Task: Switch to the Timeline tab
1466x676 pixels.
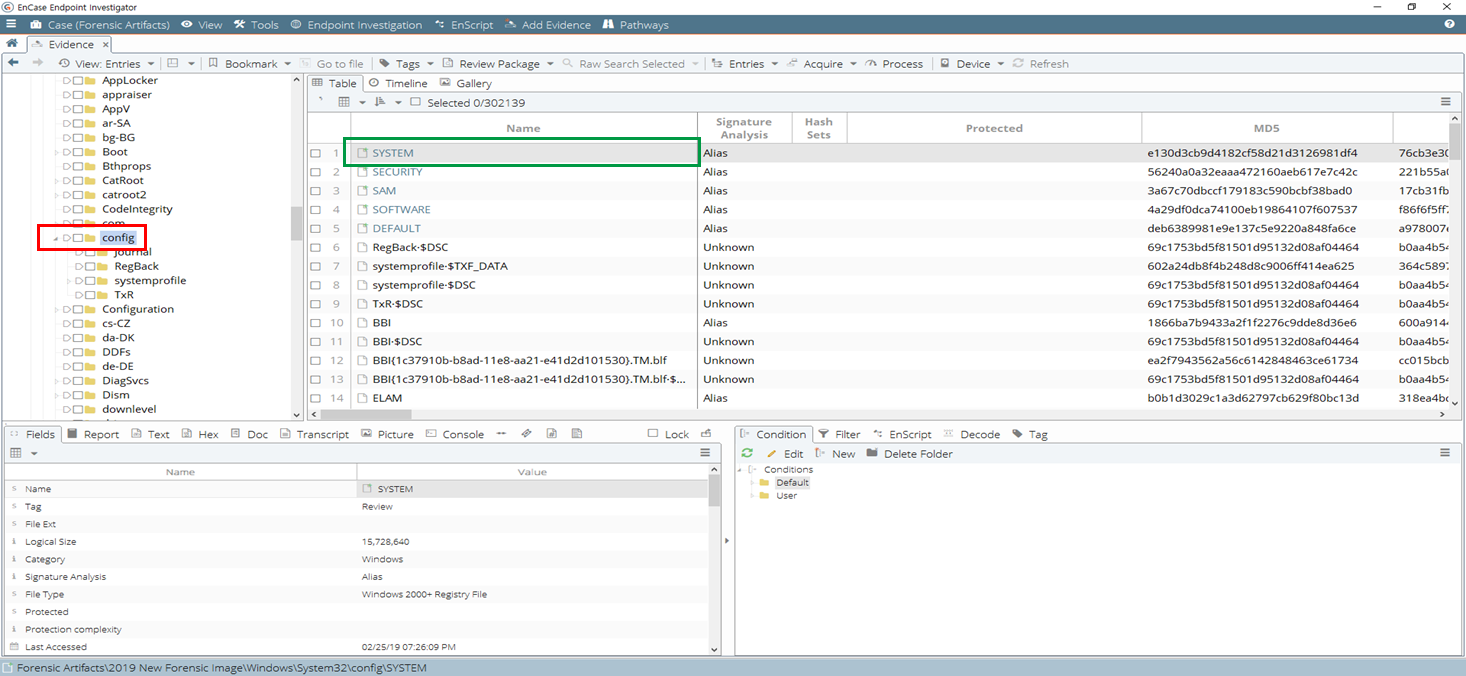Action: pos(398,83)
